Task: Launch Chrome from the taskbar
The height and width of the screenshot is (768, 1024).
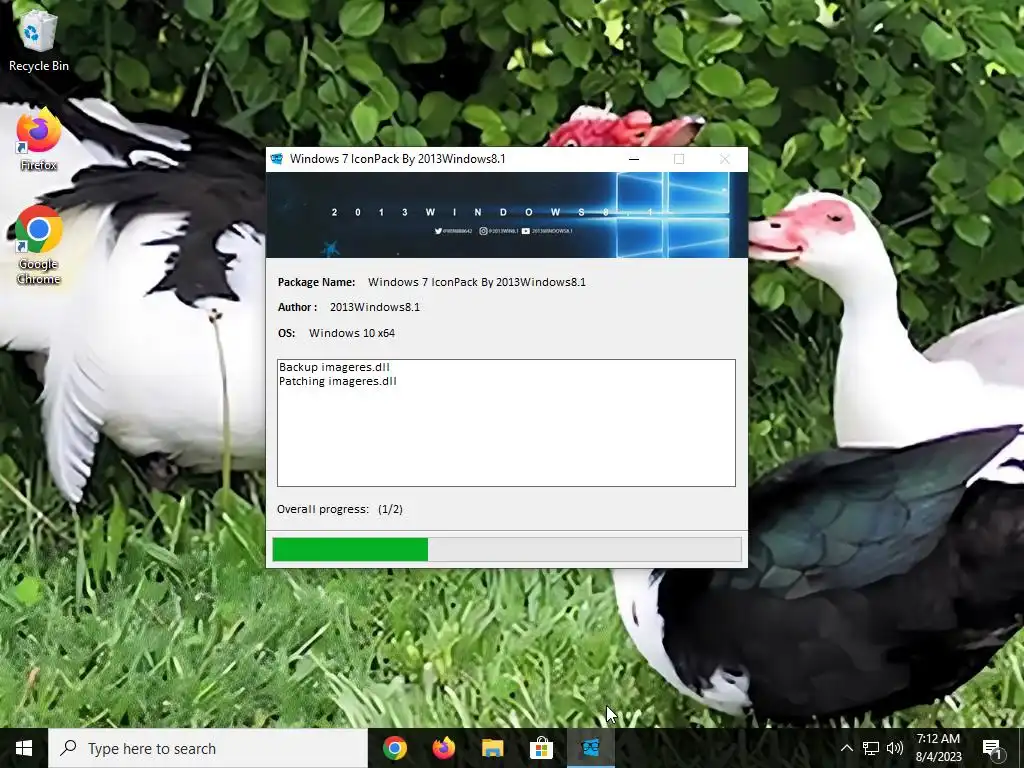Action: tap(394, 748)
